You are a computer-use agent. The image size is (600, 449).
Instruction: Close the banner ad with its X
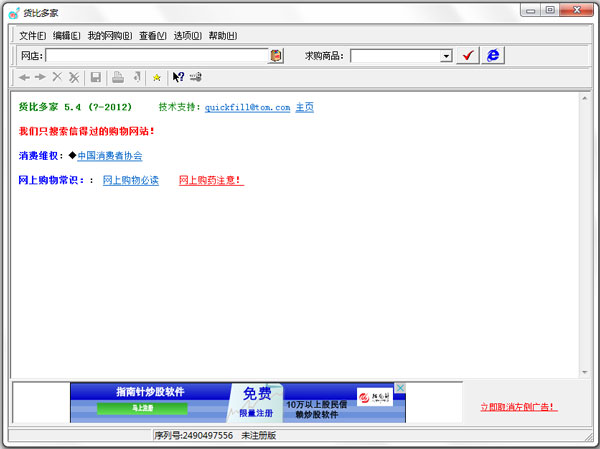pos(400,388)
